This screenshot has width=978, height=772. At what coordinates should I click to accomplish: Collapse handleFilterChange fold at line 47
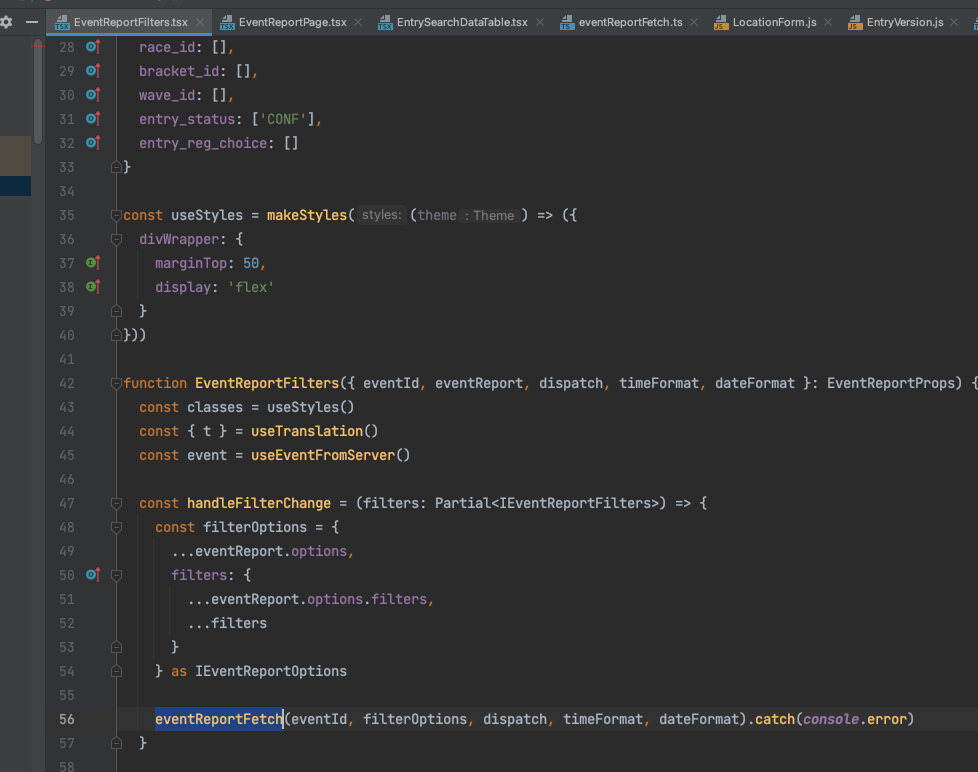click(x=116, y=503)
